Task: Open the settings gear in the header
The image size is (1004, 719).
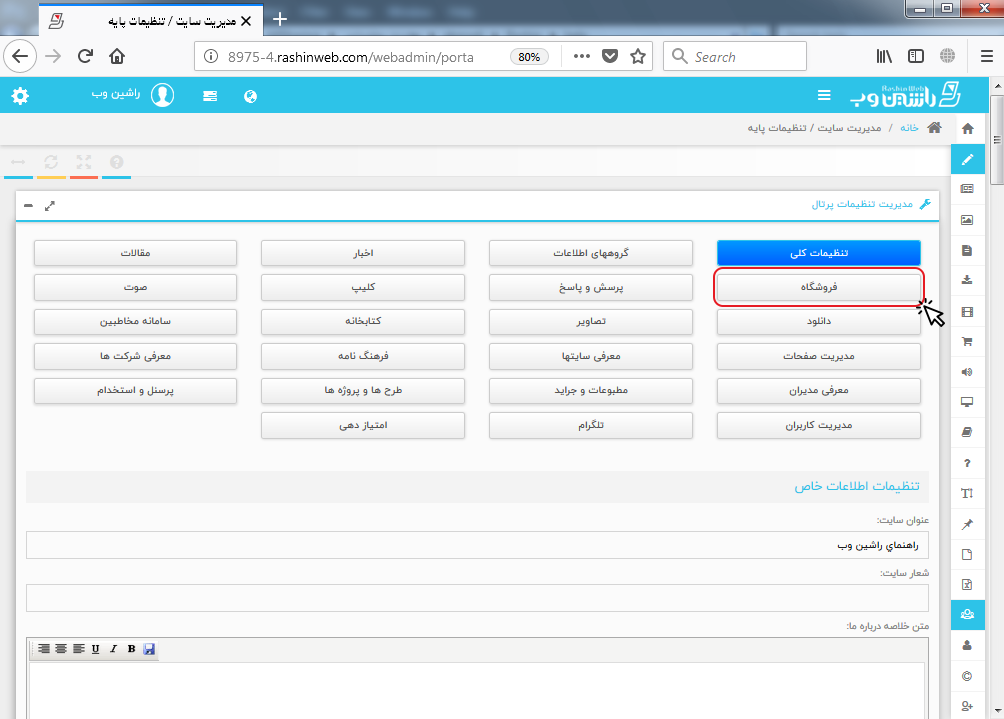Action: point(20,96)
